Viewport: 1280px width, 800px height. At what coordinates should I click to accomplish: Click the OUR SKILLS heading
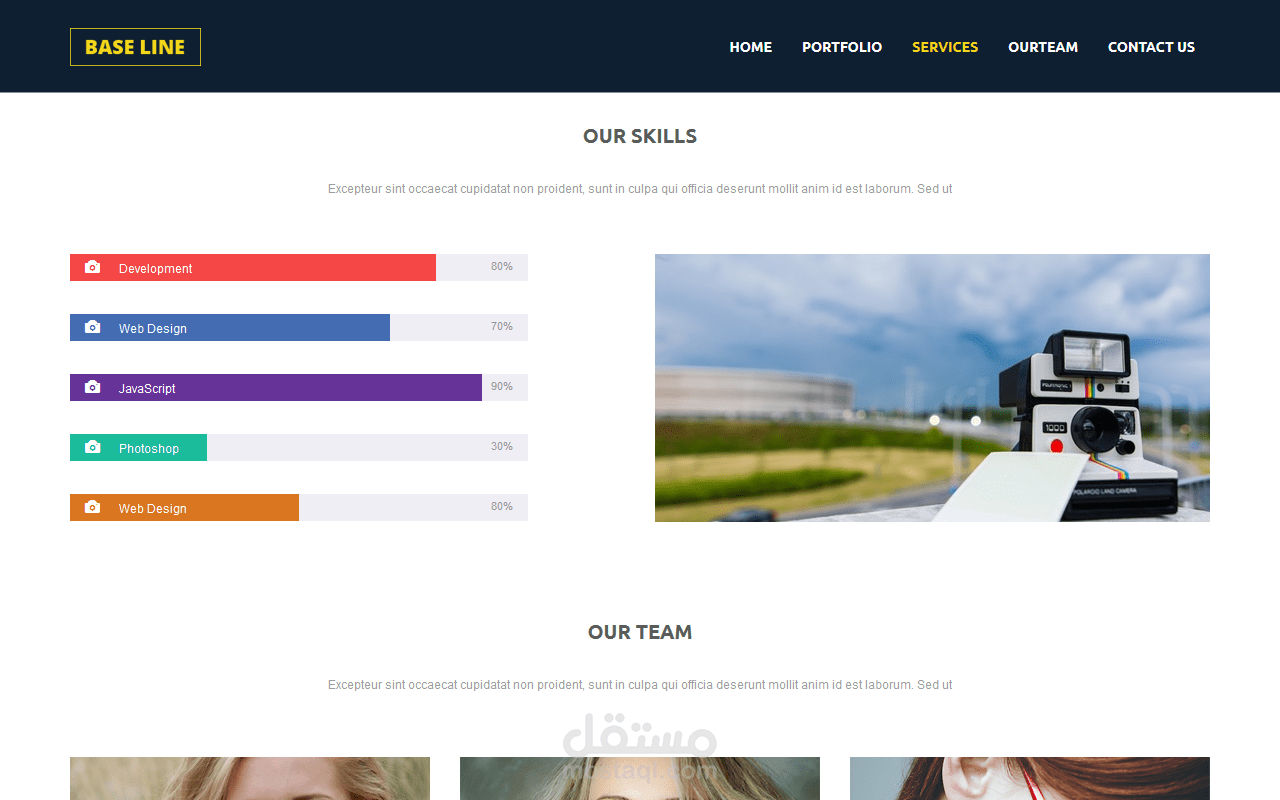click(x=640, y=136)
